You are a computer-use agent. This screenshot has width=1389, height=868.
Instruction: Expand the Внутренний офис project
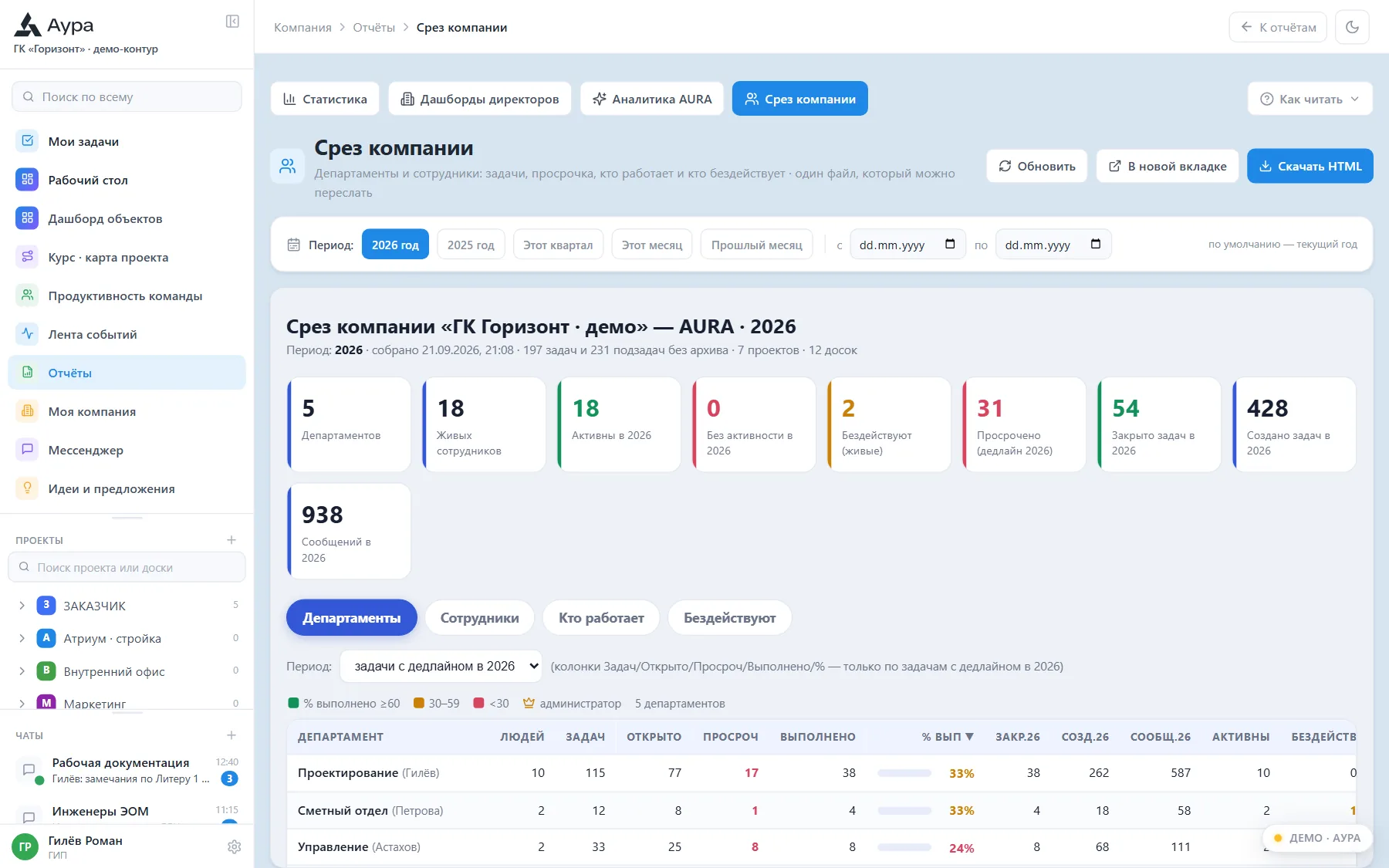[x=22, y=671]
